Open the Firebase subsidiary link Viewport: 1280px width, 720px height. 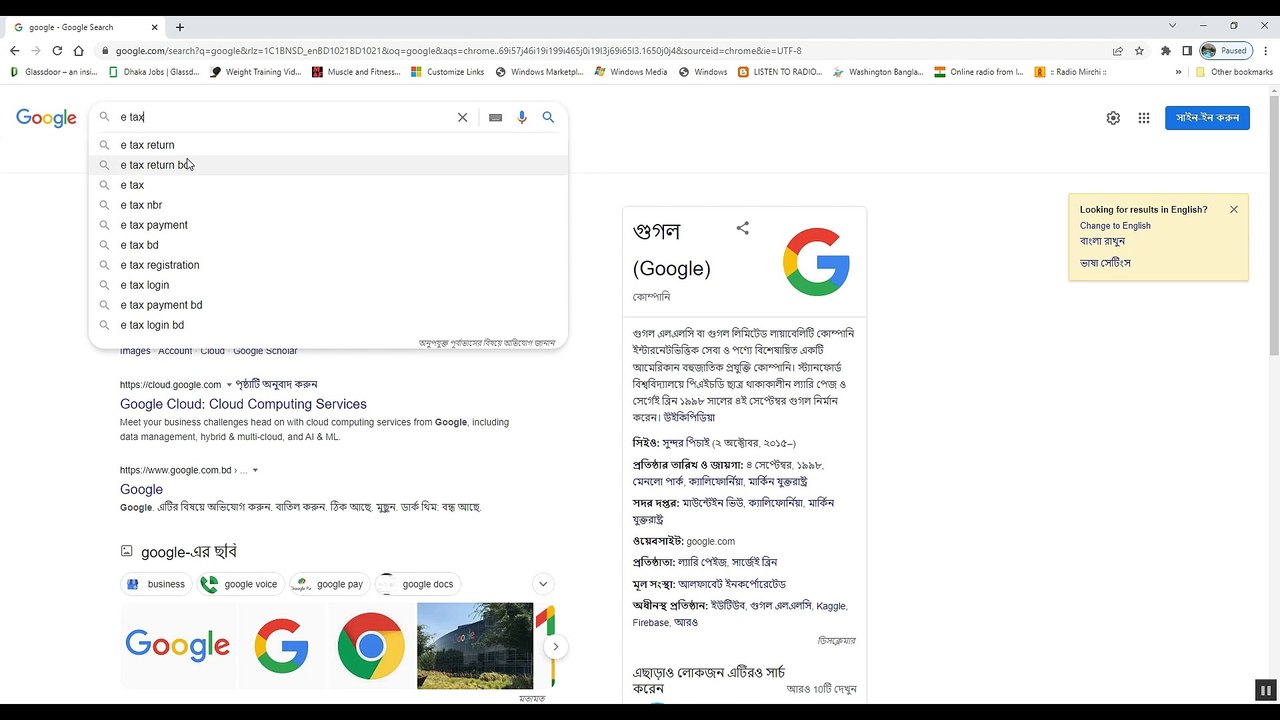(650, 622)
